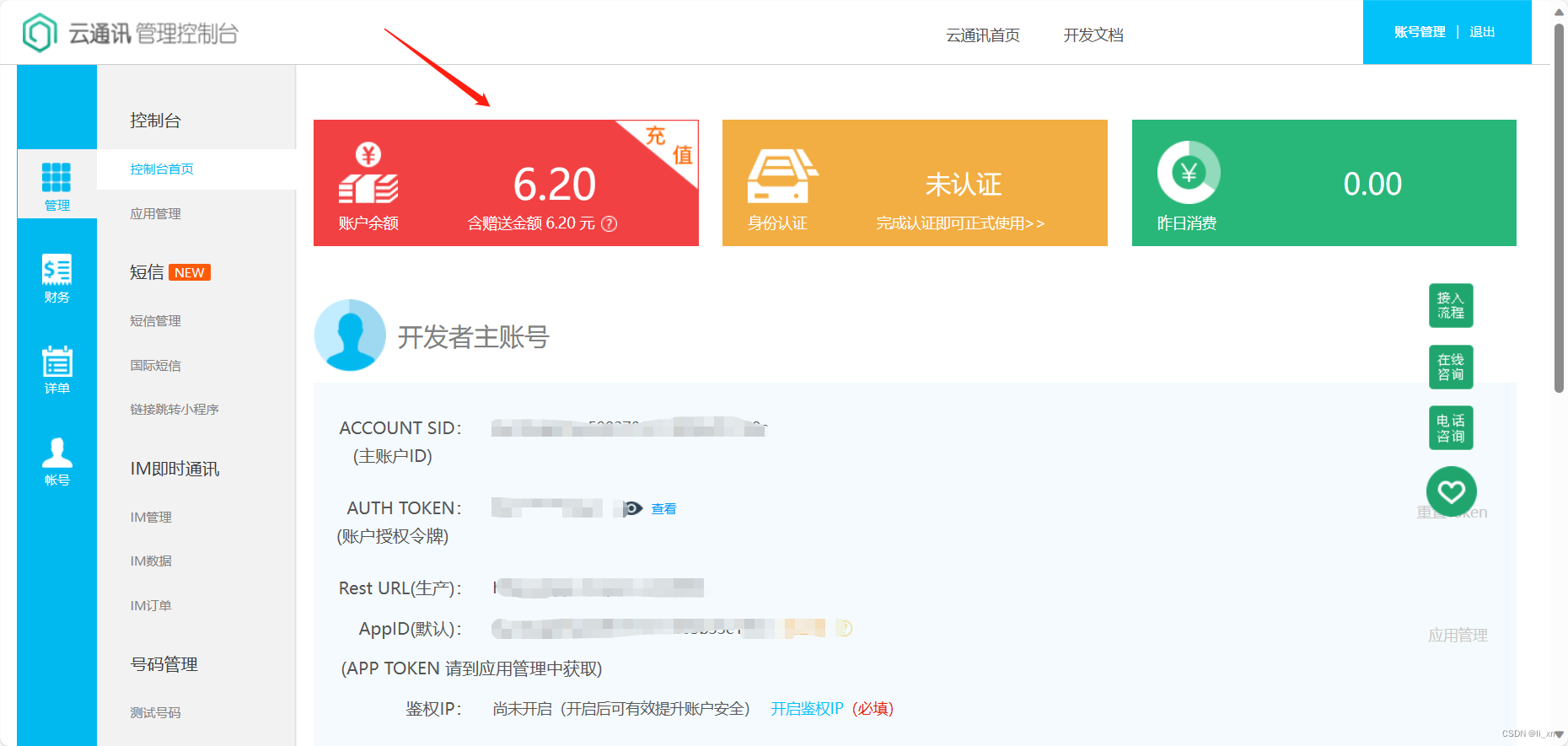The width and height of the screenshot is (1568, 746).
Task: Select 控制台首页 in the side menu
Action: point(162,169)
